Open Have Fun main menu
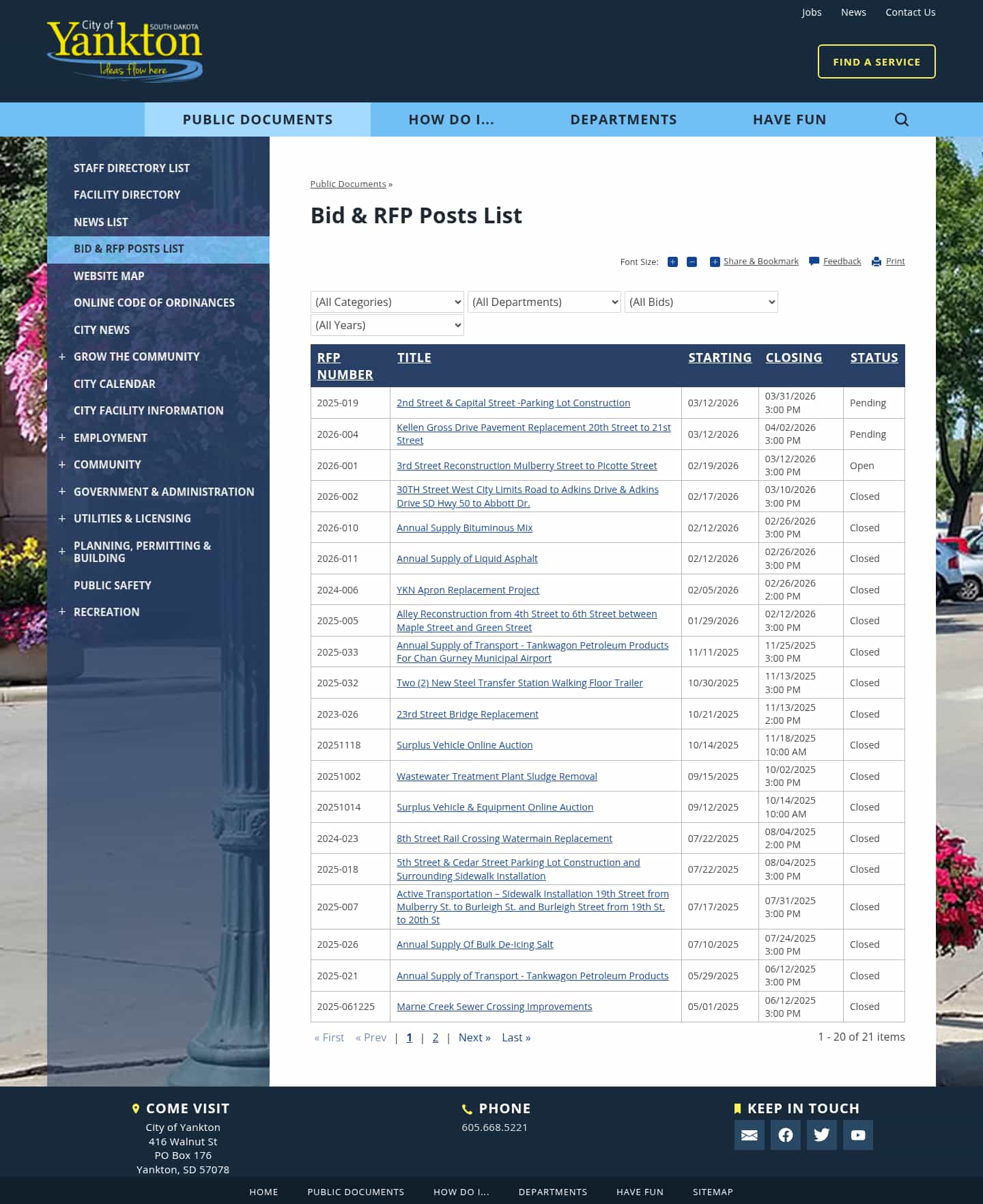 789,120
